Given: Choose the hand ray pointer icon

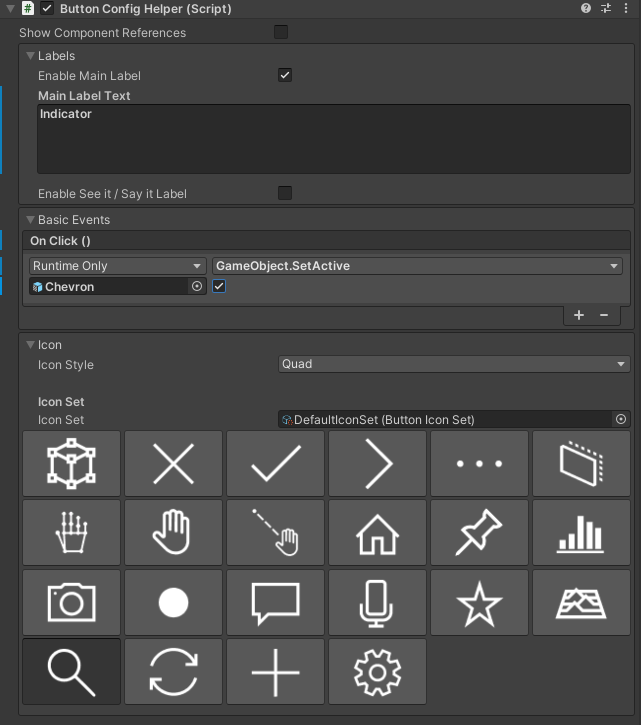Looking at the screenshot, I should (276, 533).
